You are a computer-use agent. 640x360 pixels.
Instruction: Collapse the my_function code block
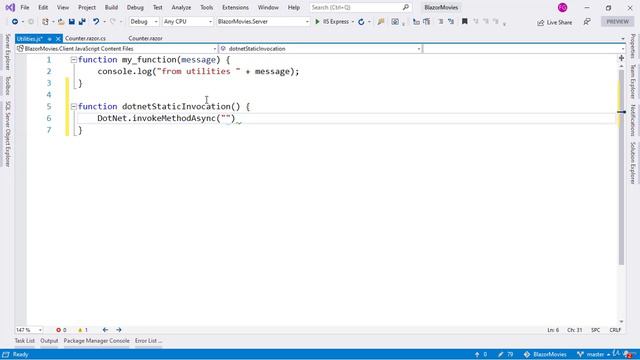(74, 60)
